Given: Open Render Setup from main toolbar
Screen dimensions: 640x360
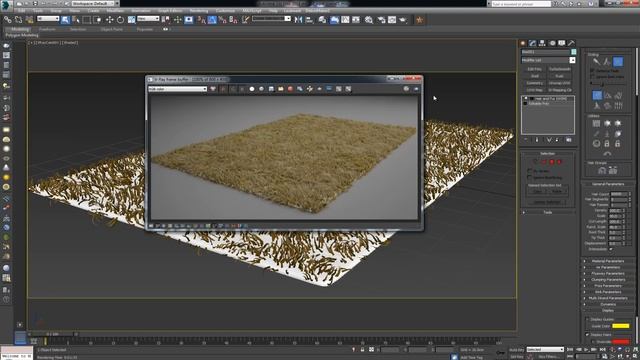Looking at the screenshot, I should 381,20.
